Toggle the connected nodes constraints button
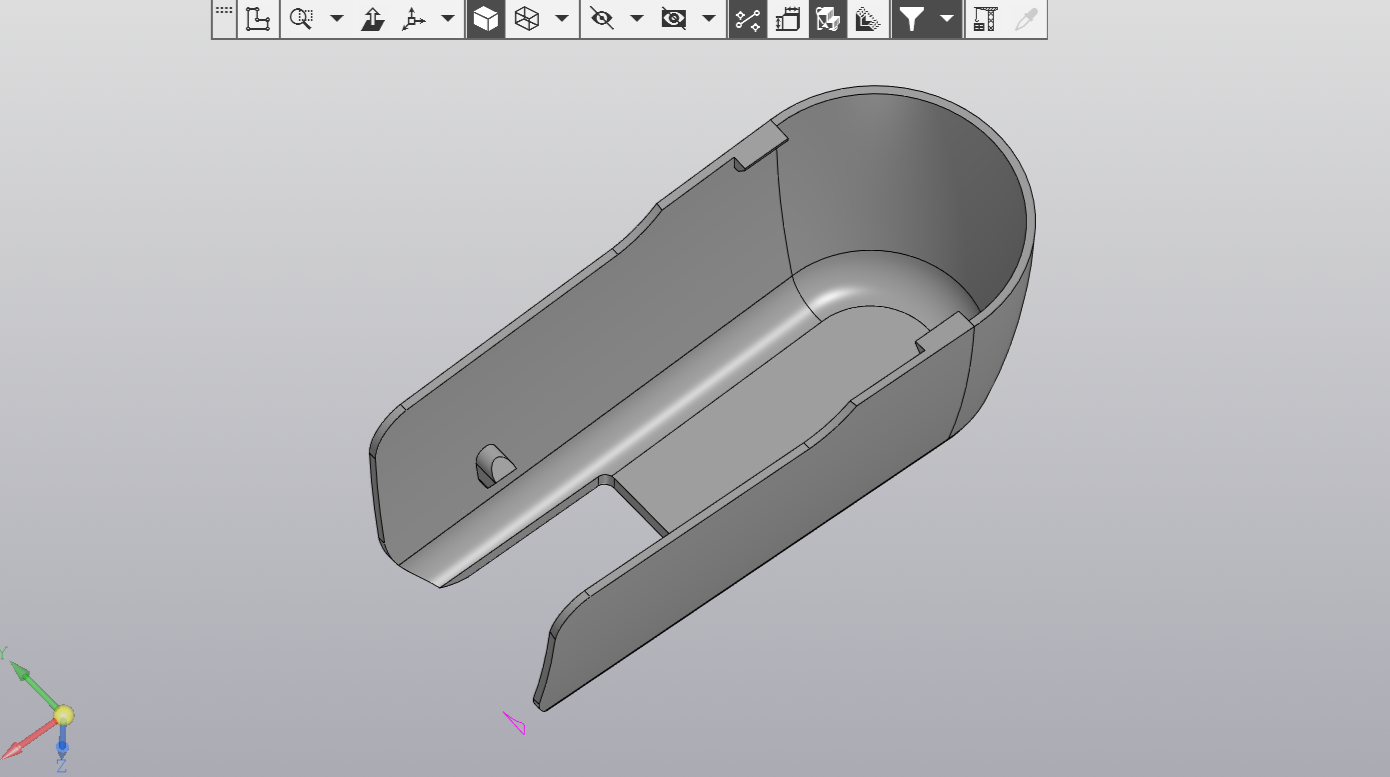 point(747,19)
